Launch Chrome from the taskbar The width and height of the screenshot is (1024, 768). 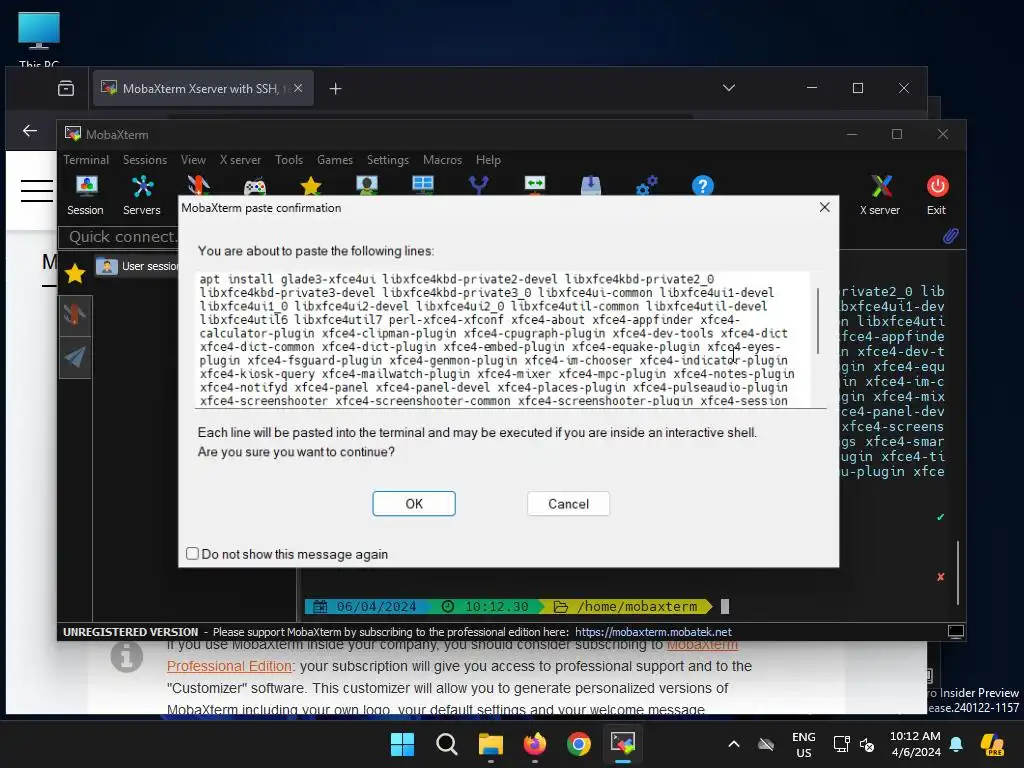pyautogui.click(x=579, y=744)
